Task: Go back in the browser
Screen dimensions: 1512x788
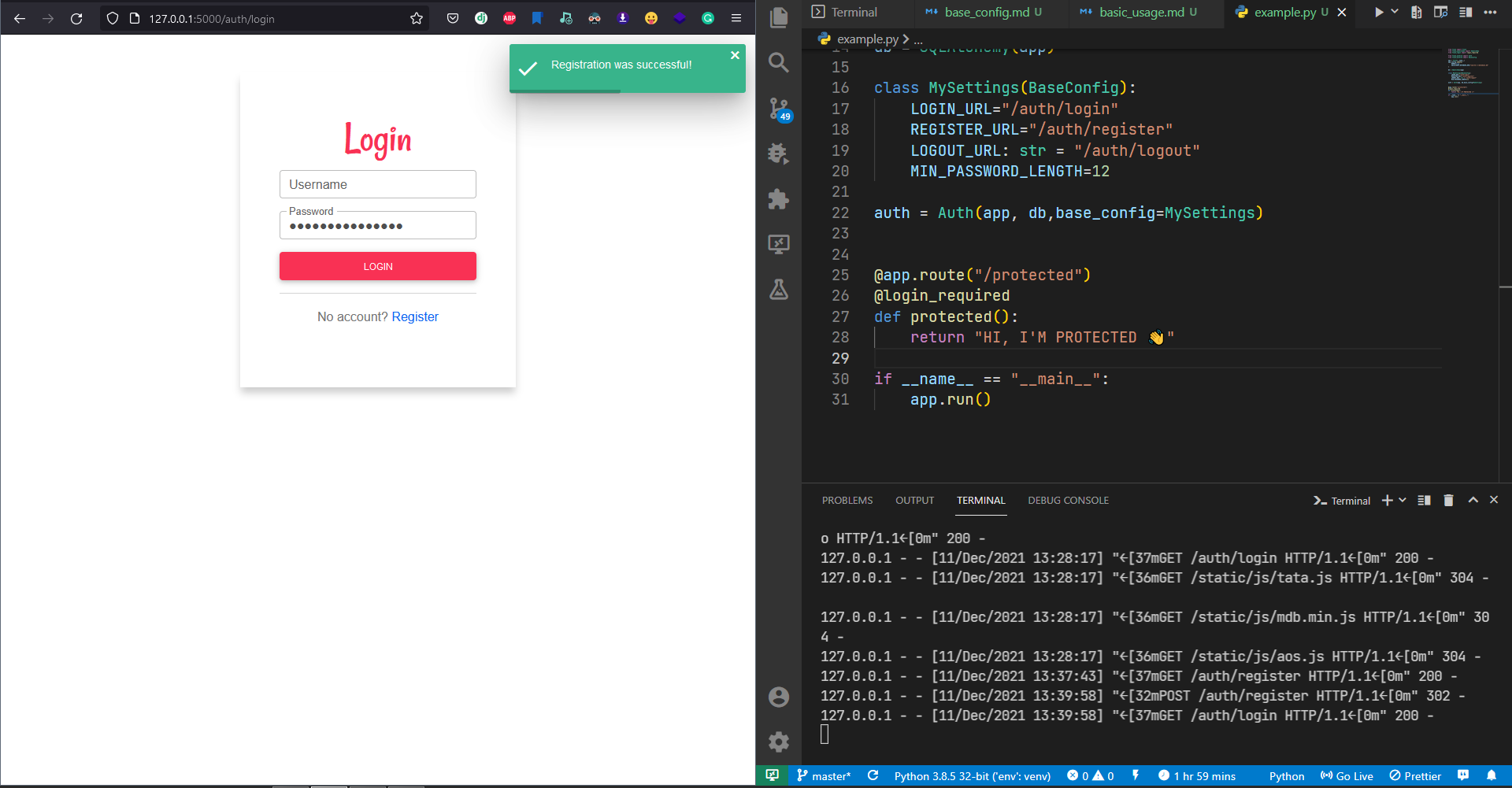Action: (20, 18)
